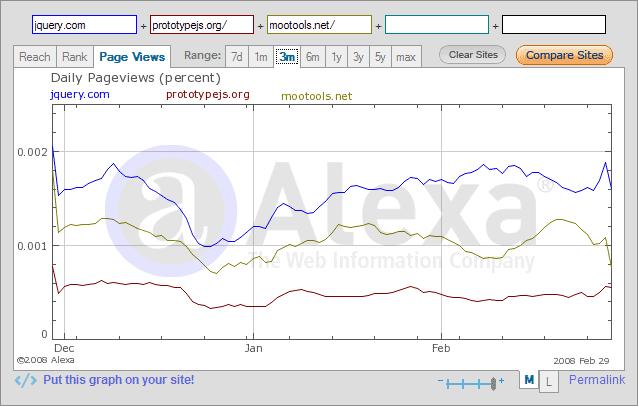
Task: Click the Feb label on the x-axis
Action: click(441, 348)
